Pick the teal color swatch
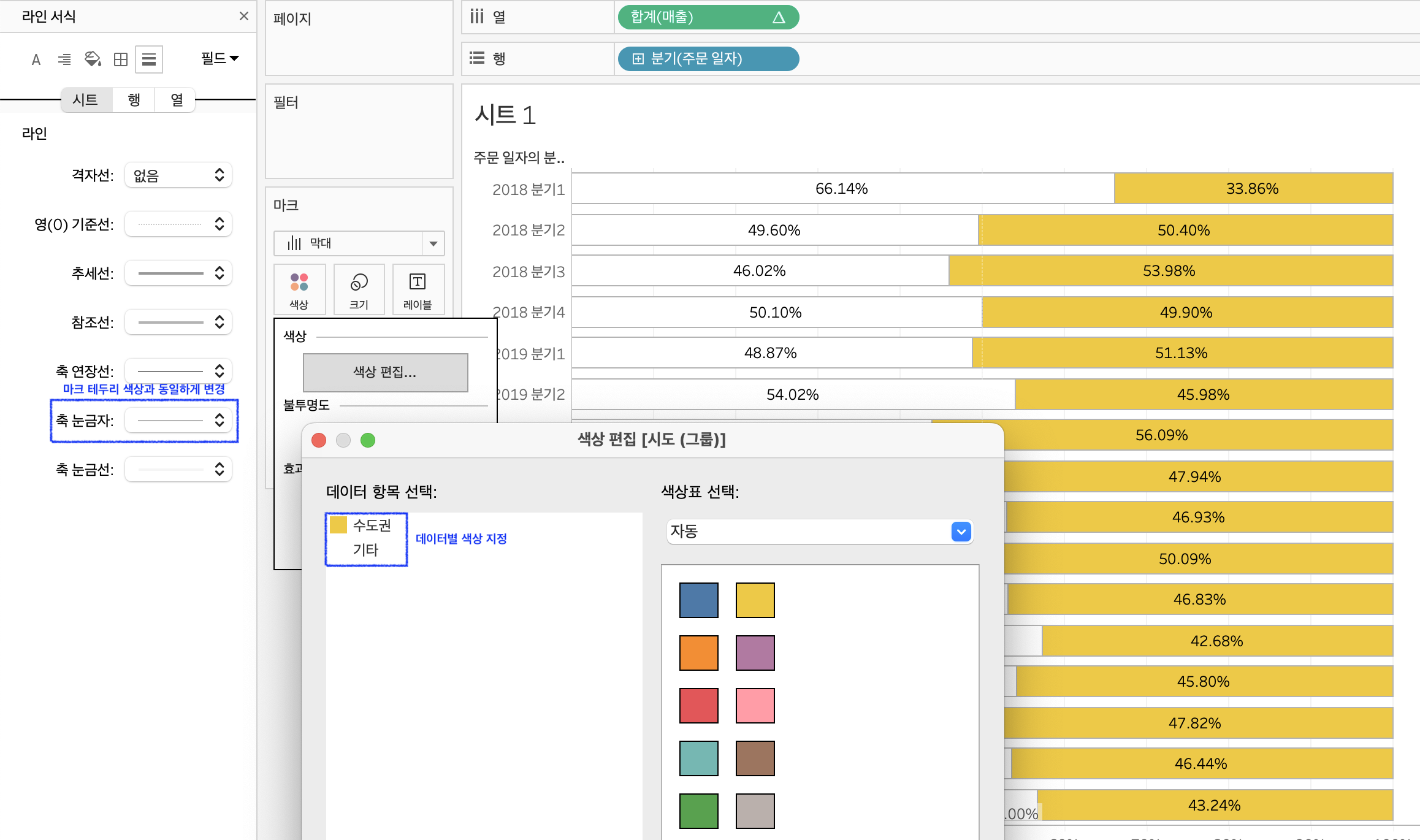The image size is (1420, 840). [x=699, y=758]
